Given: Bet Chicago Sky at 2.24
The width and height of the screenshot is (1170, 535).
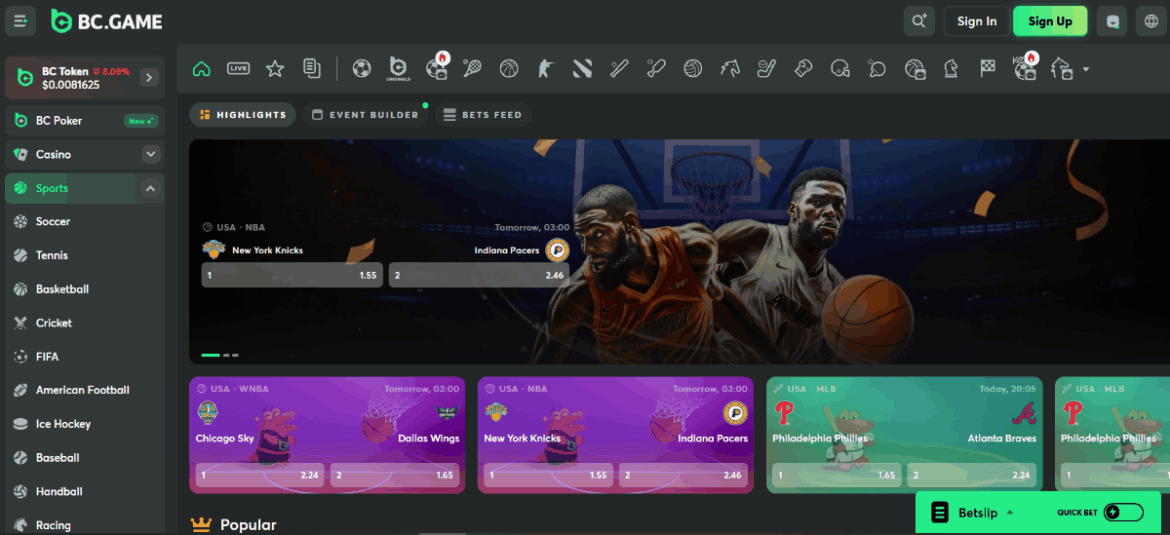Looking at the screenshot, I should 260,475.
